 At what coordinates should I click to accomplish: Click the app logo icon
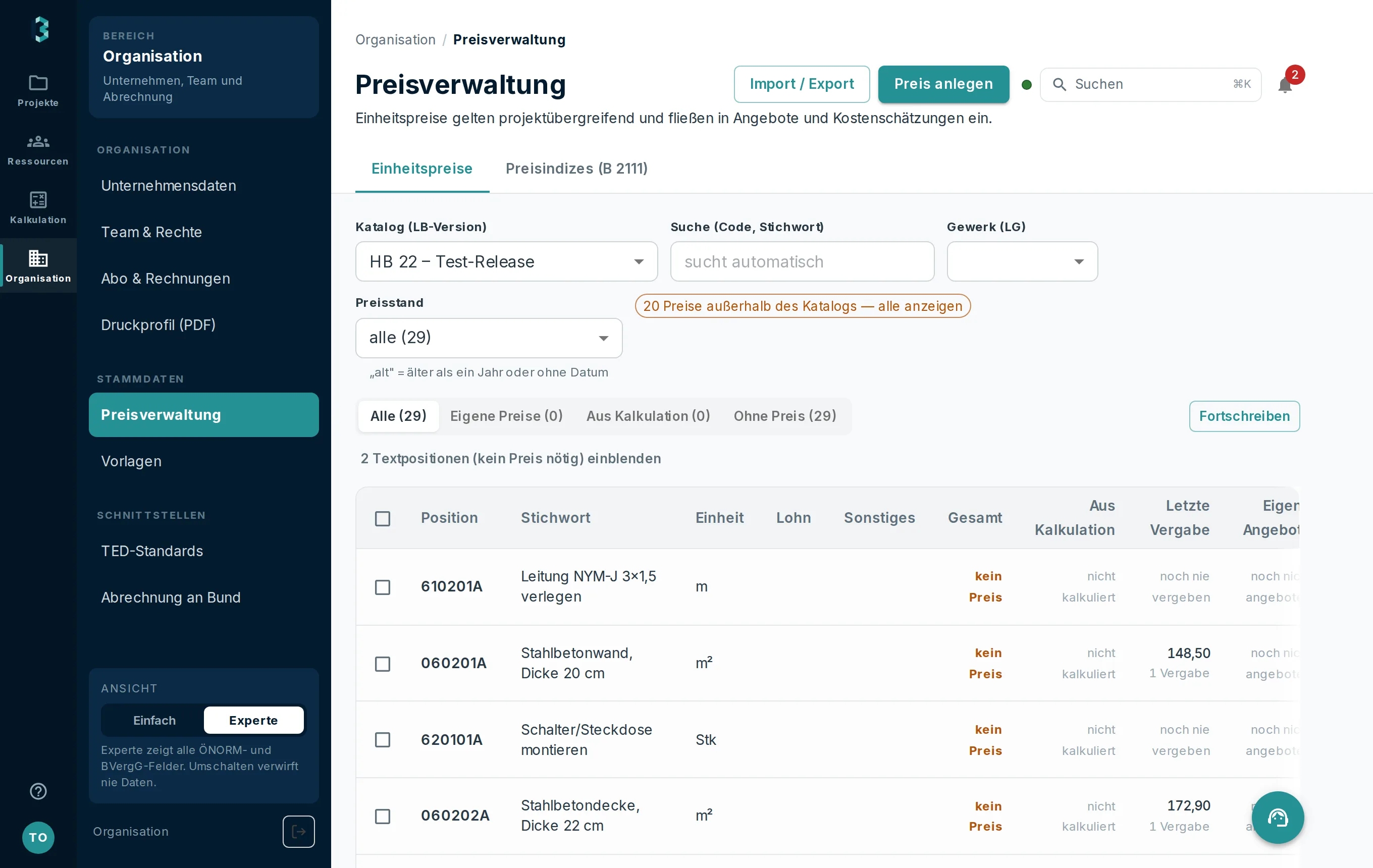pos(40,29)
